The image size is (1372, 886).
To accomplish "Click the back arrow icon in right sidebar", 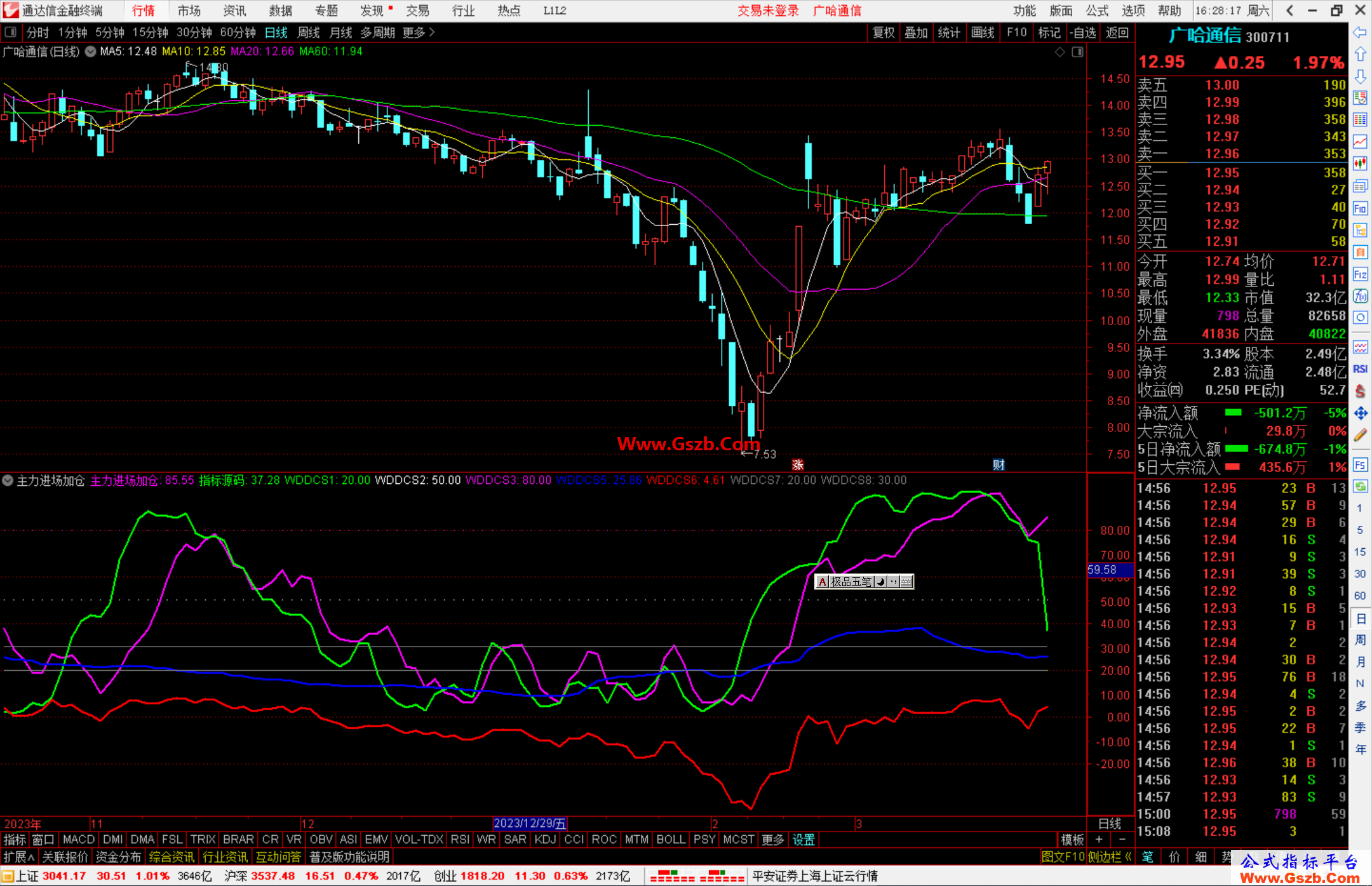I will click(1360, 32).
